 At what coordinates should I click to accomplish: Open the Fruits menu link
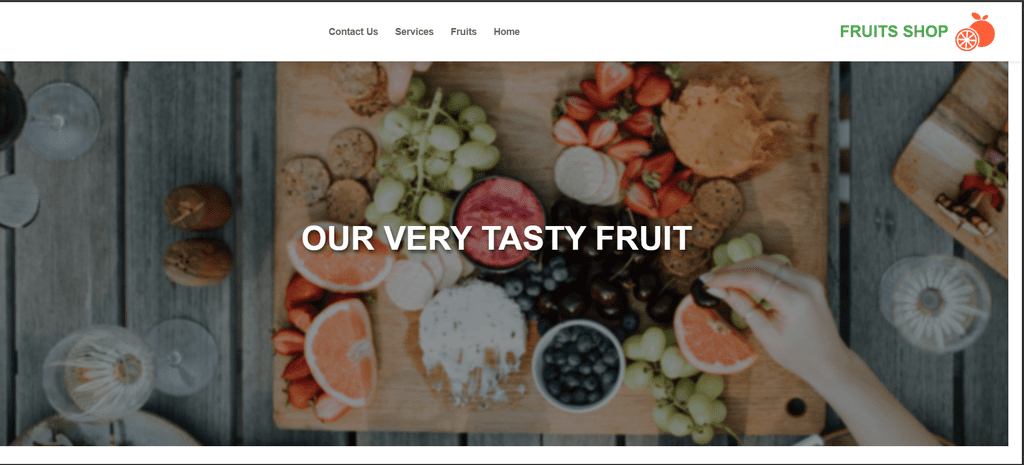click(464, 31)
